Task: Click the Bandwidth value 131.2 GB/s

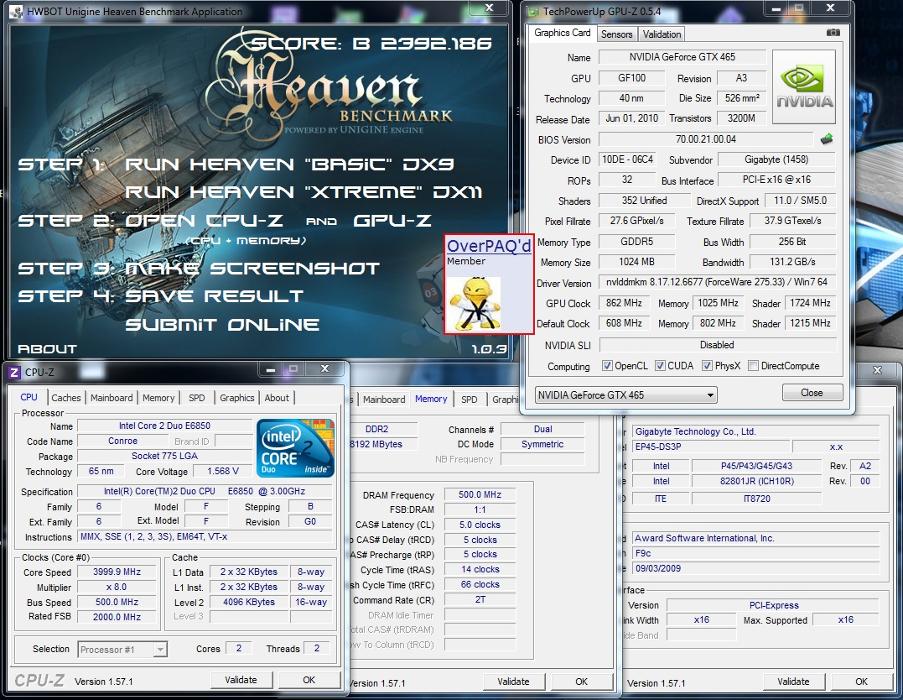Action: (792, 262)
